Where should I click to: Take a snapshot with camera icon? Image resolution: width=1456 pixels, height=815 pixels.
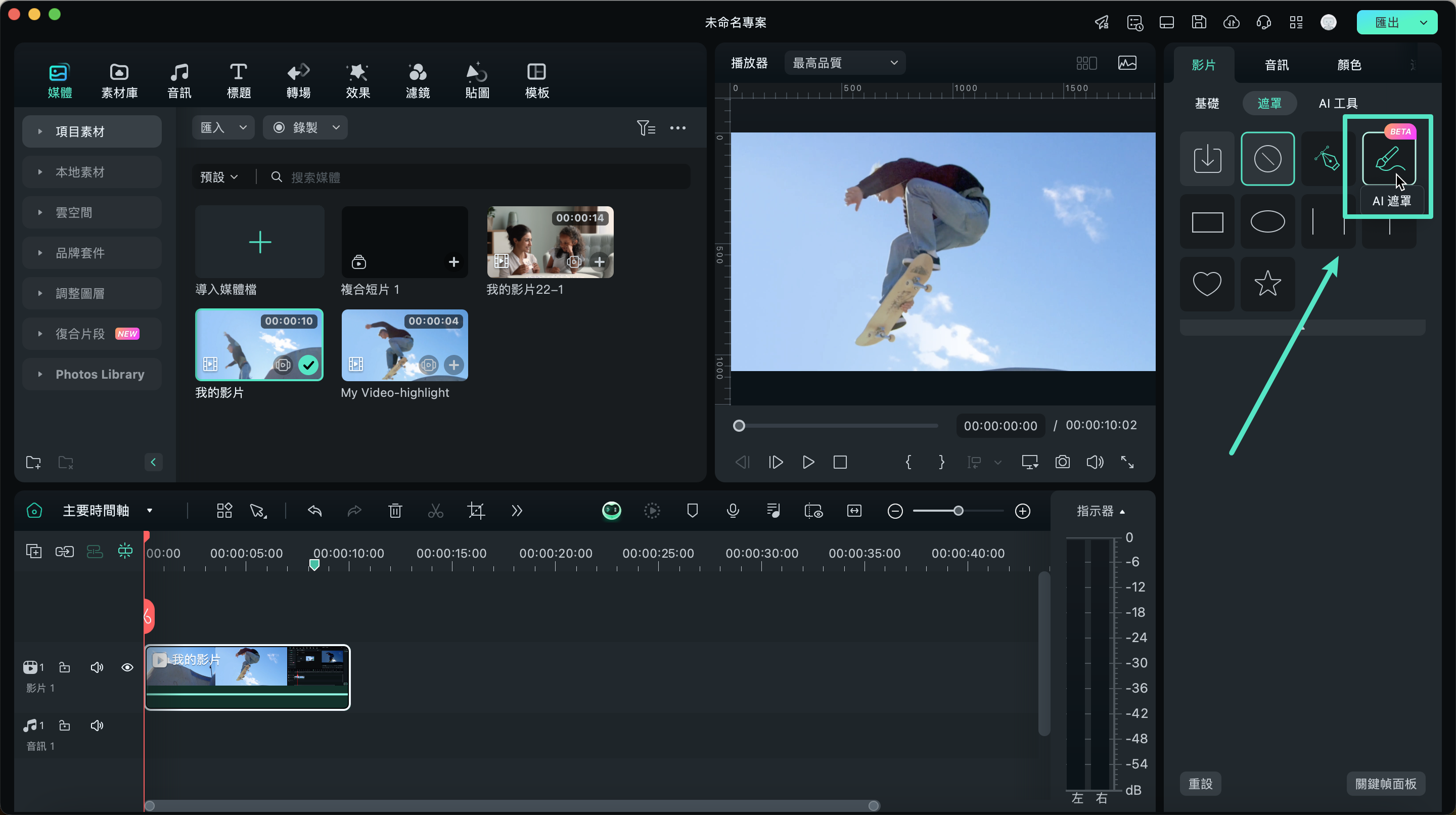[x=1062, y=462]
